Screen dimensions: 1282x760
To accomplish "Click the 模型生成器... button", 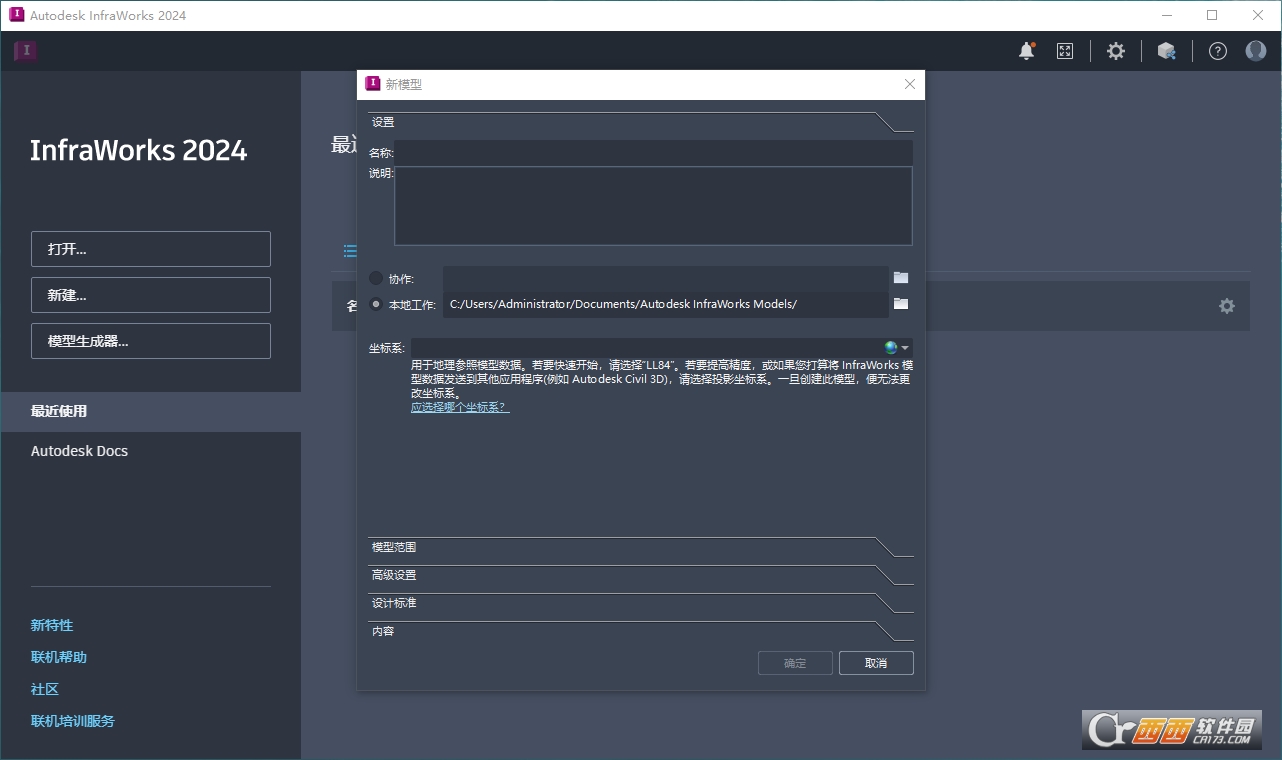I will (151, 341).
